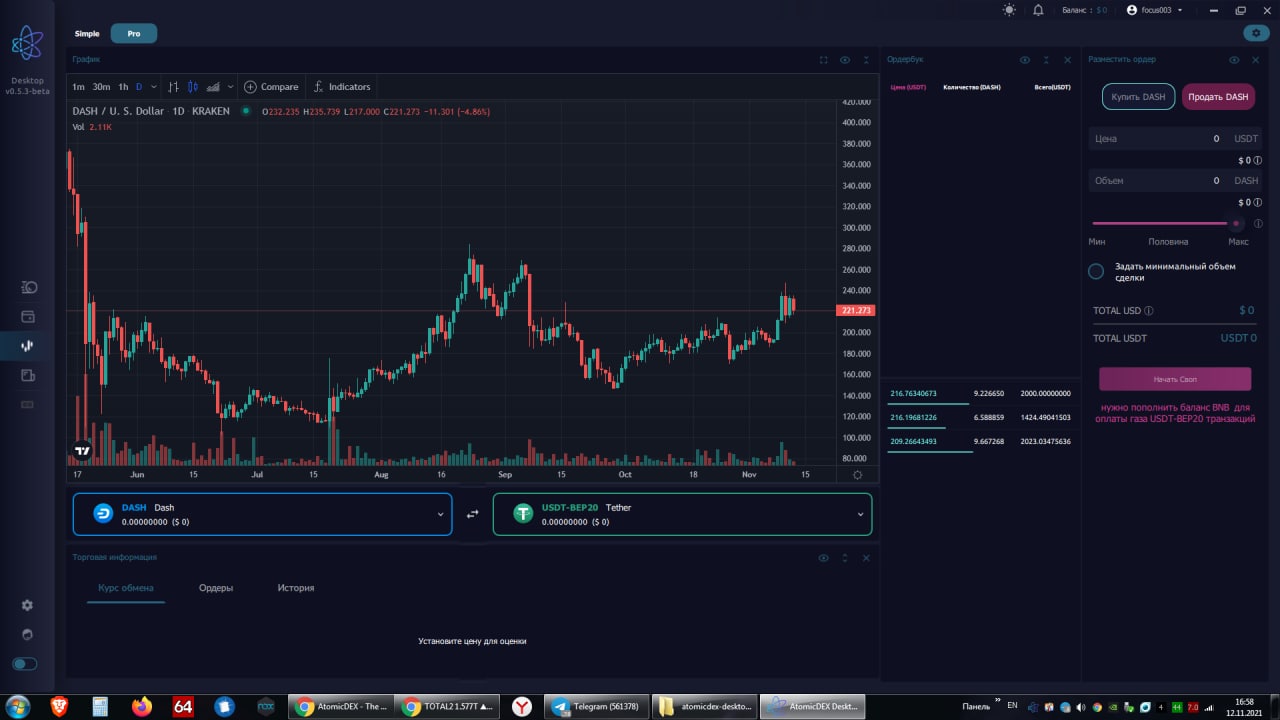Collapse the График chart panel
Screen dimensions: 1280x720
click(866, 60)
